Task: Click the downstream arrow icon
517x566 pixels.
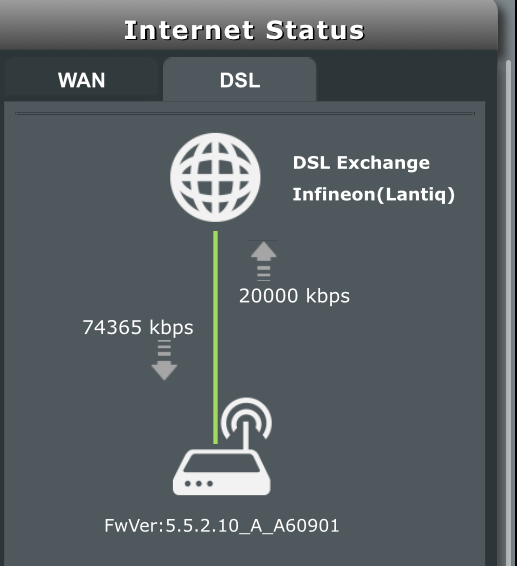Action: [x=164, y=360]
